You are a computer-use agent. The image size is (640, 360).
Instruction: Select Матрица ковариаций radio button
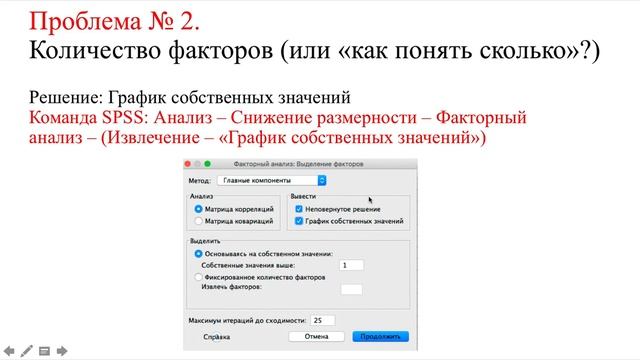198,221
